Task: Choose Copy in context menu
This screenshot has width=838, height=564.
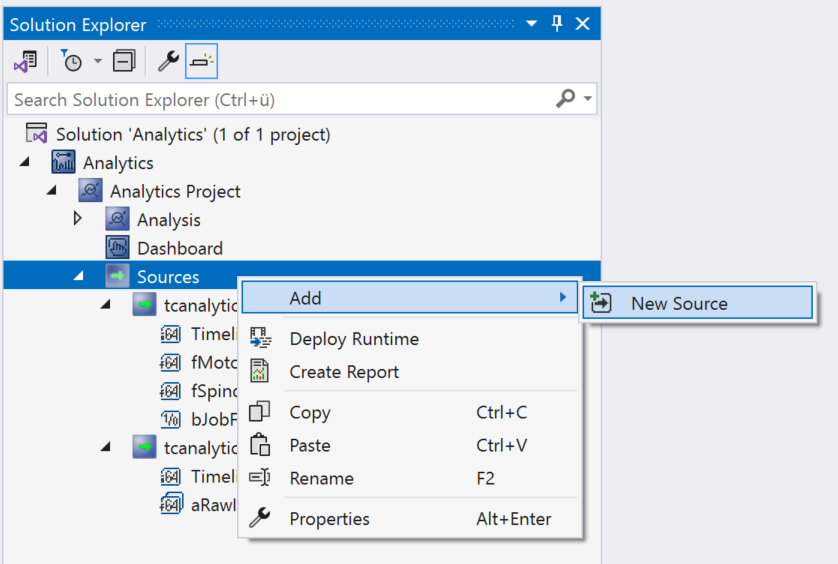Action: tap(409, 412)
